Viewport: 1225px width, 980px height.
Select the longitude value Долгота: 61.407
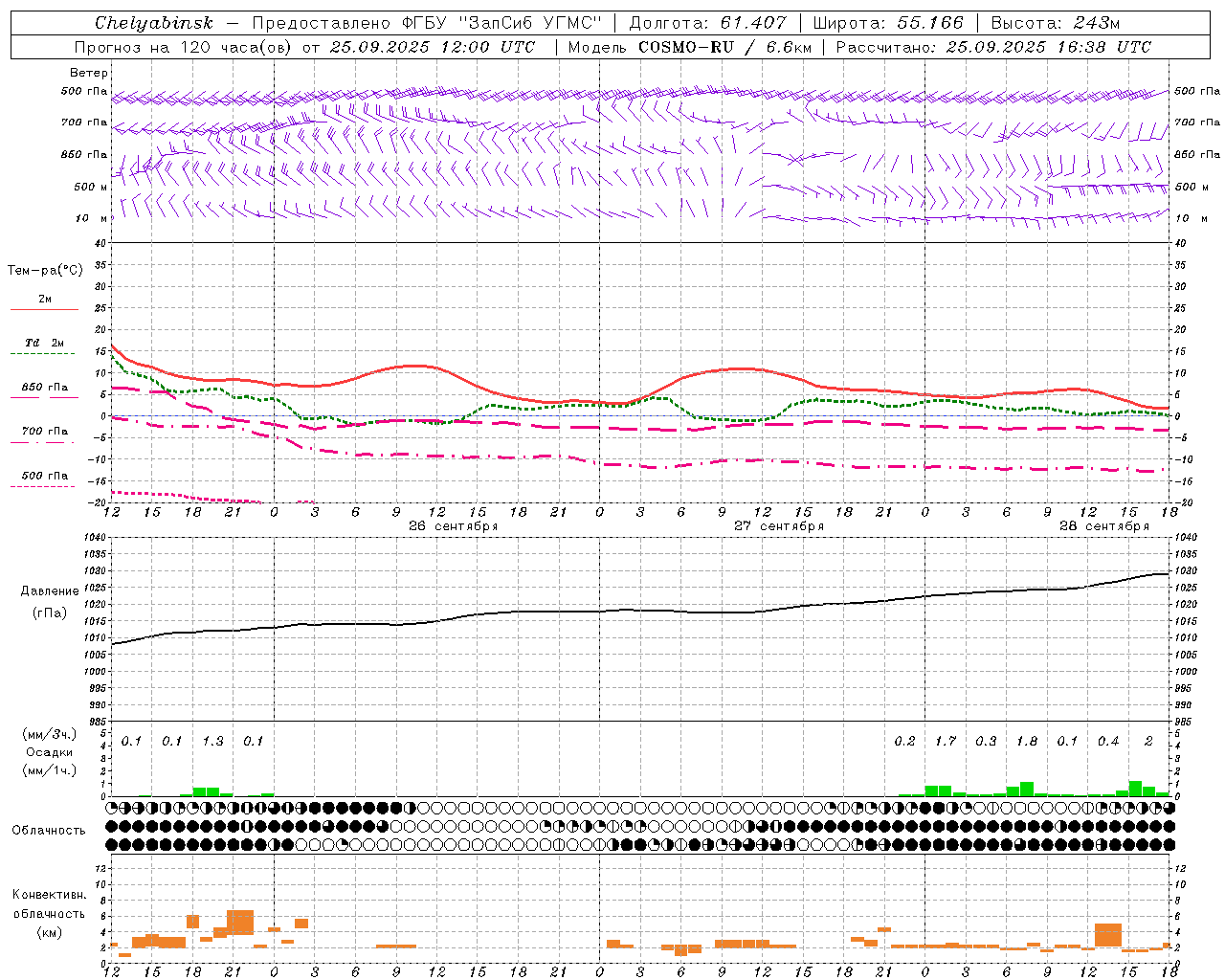[x=707, y=23]
